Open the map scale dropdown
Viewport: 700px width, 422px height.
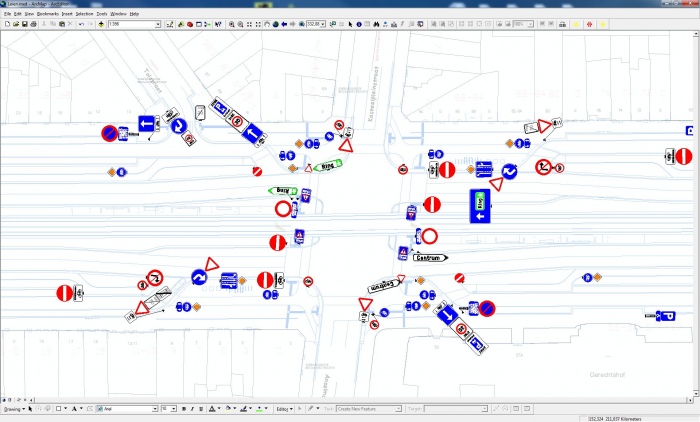[157, 24]
